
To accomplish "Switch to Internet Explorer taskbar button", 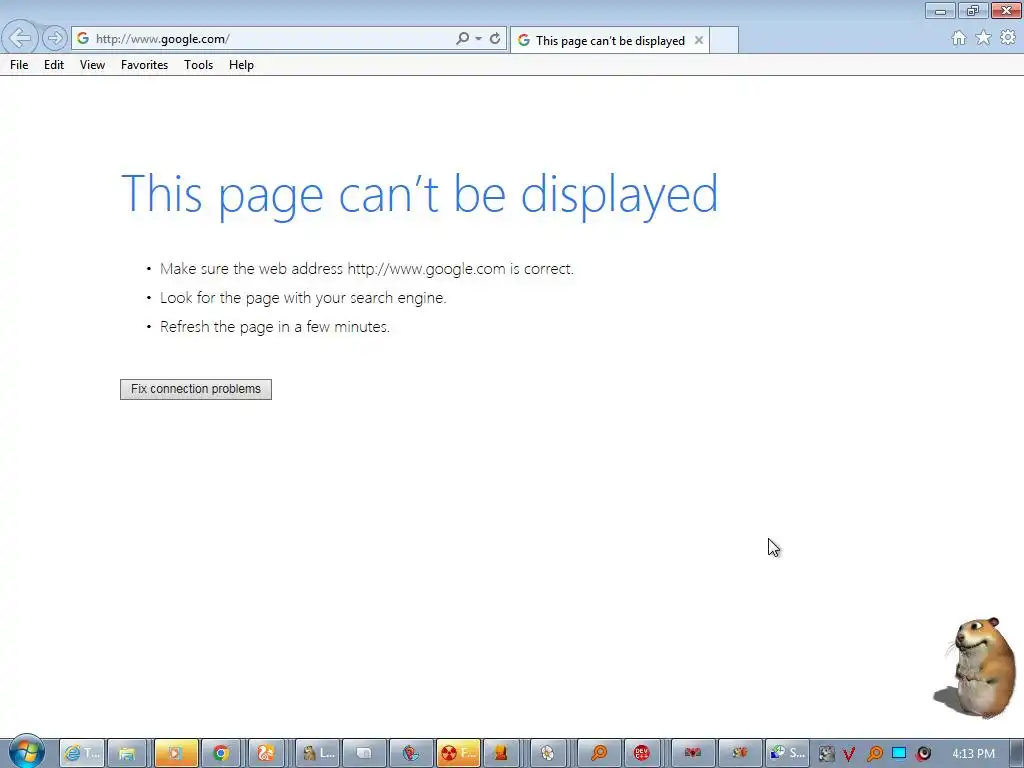I will click(x=82, y=753).
